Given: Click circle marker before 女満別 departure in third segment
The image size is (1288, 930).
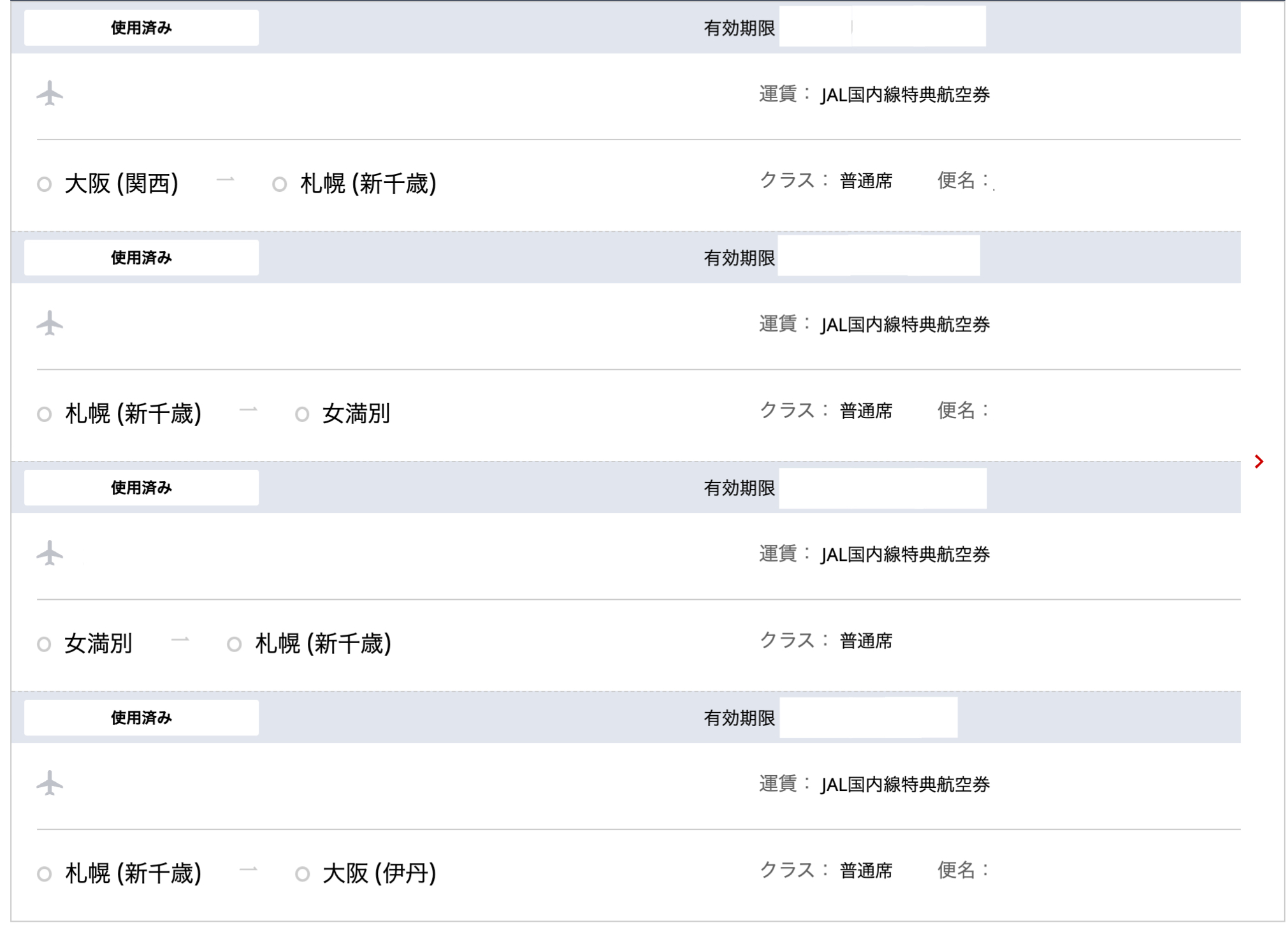Looking at the screenshot, I should point(44,644).
